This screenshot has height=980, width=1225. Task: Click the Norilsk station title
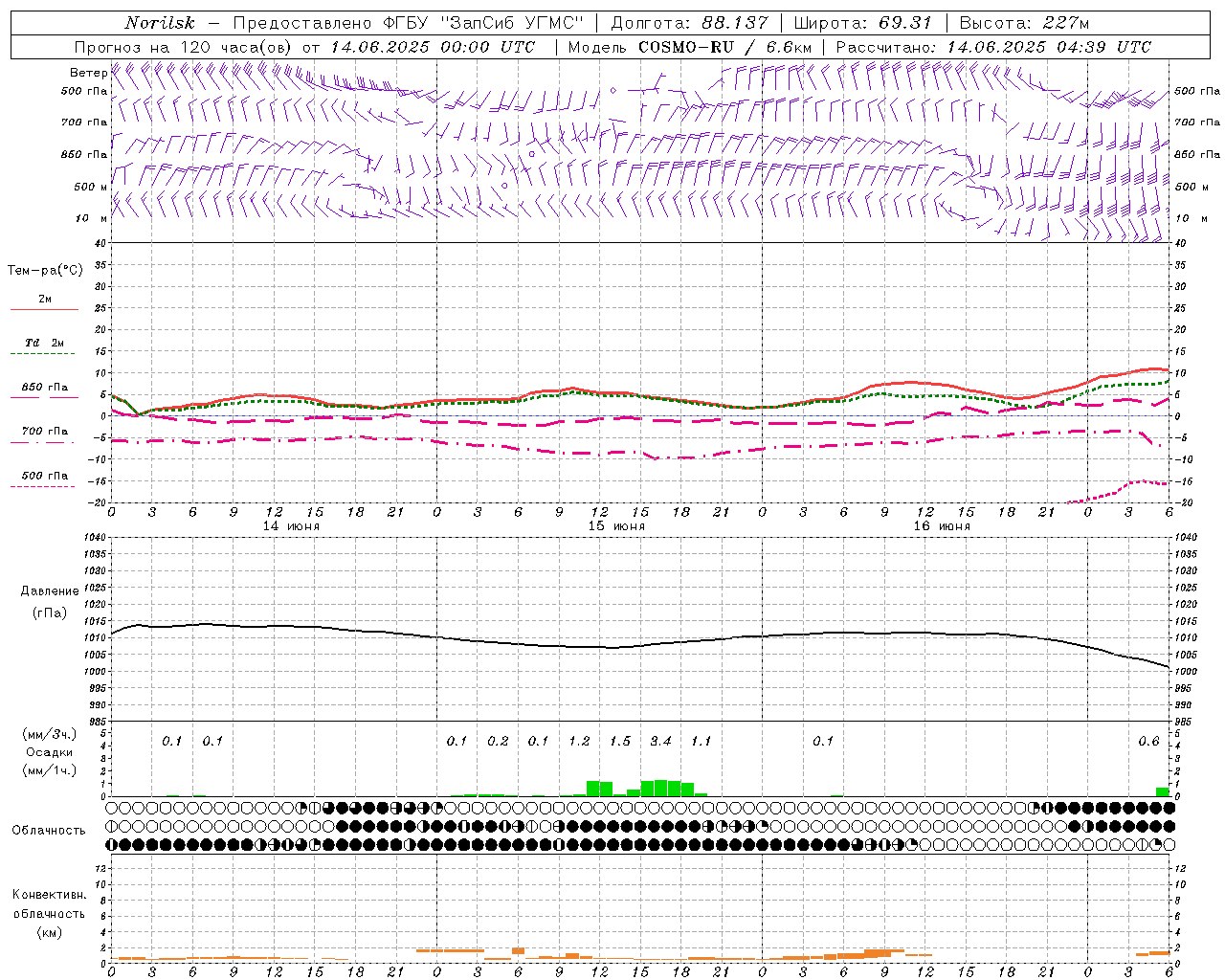coord(160,23)
